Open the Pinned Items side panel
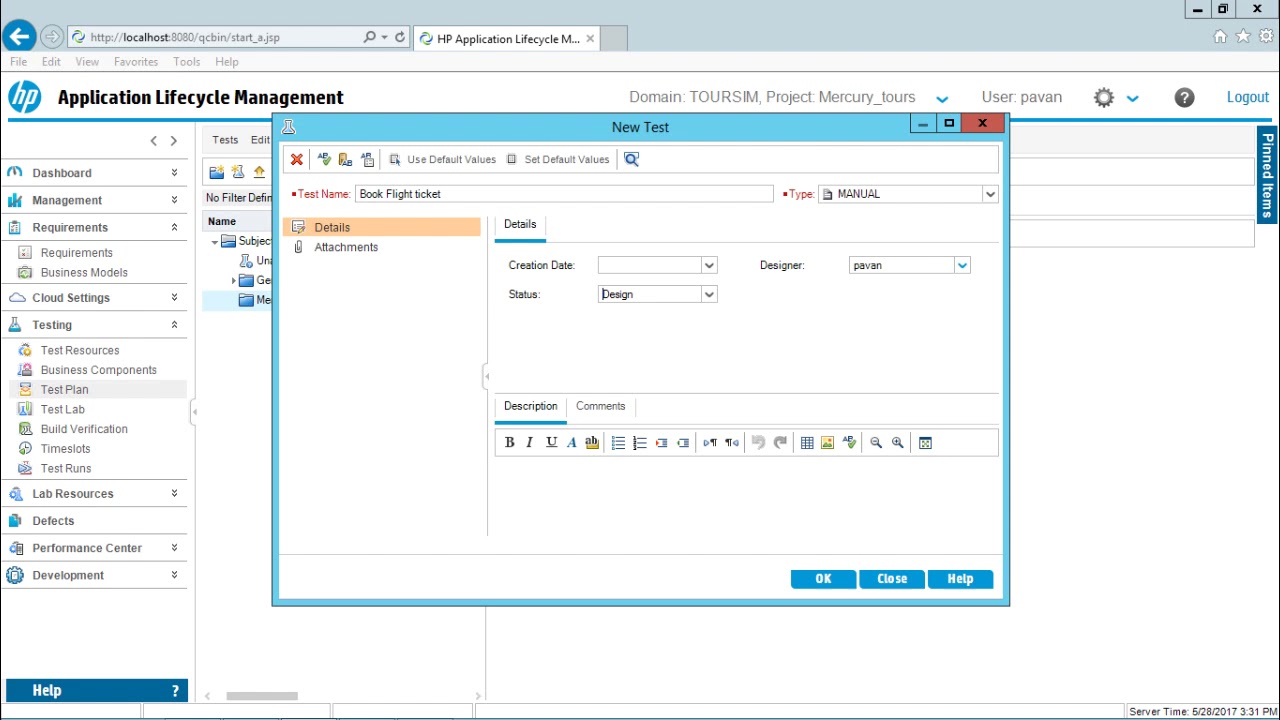Image resolution: width=1280 pixels, height=720 pixels. tap(1267, 175)
